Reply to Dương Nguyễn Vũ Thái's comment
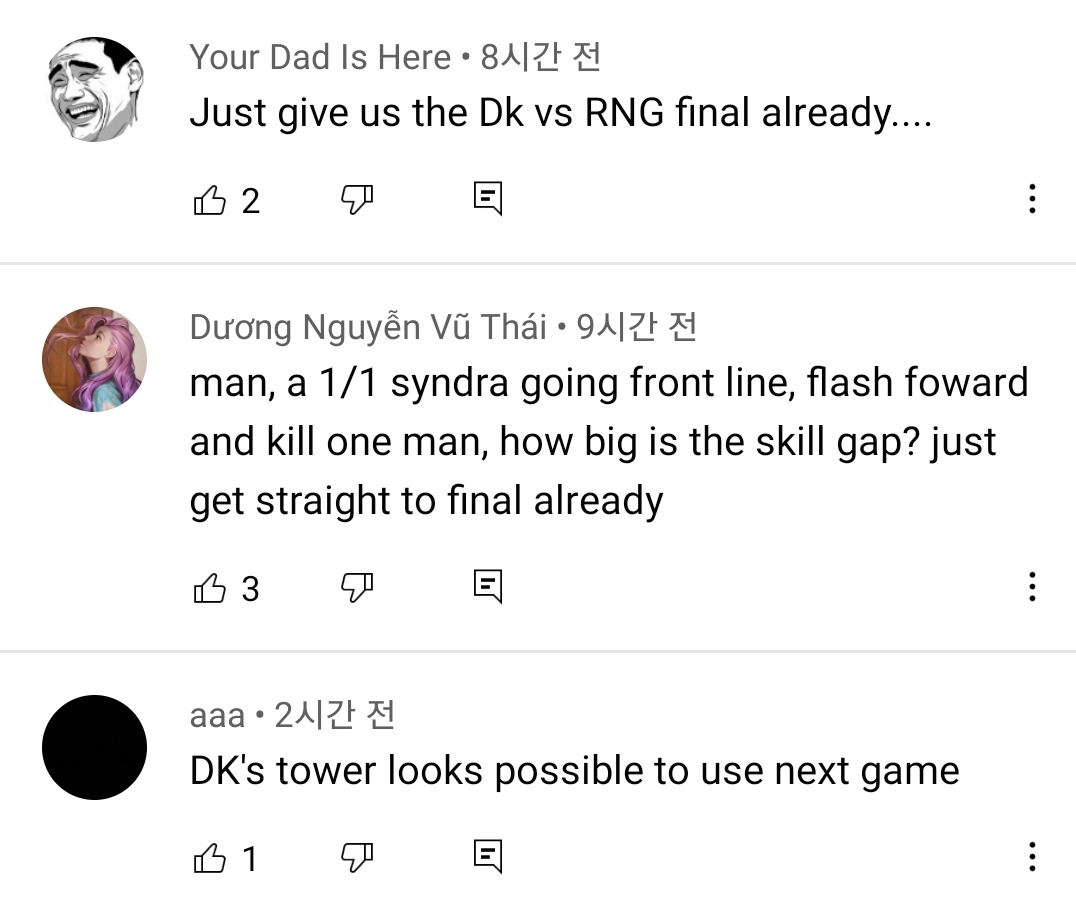Viewport: 1076px width, 907px height. pos(488,587)
